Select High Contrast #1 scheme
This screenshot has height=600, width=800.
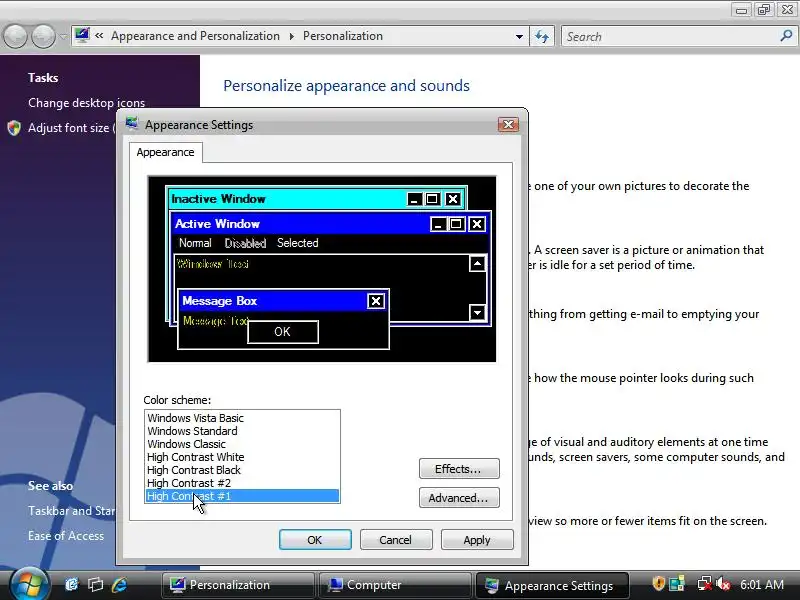[x=242, y=496]
